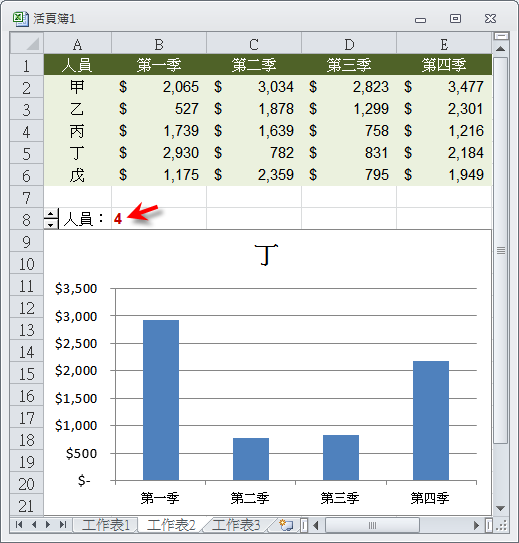Click the window resize grip corner
The image size is (519, 543).
(x=501, y=526)
